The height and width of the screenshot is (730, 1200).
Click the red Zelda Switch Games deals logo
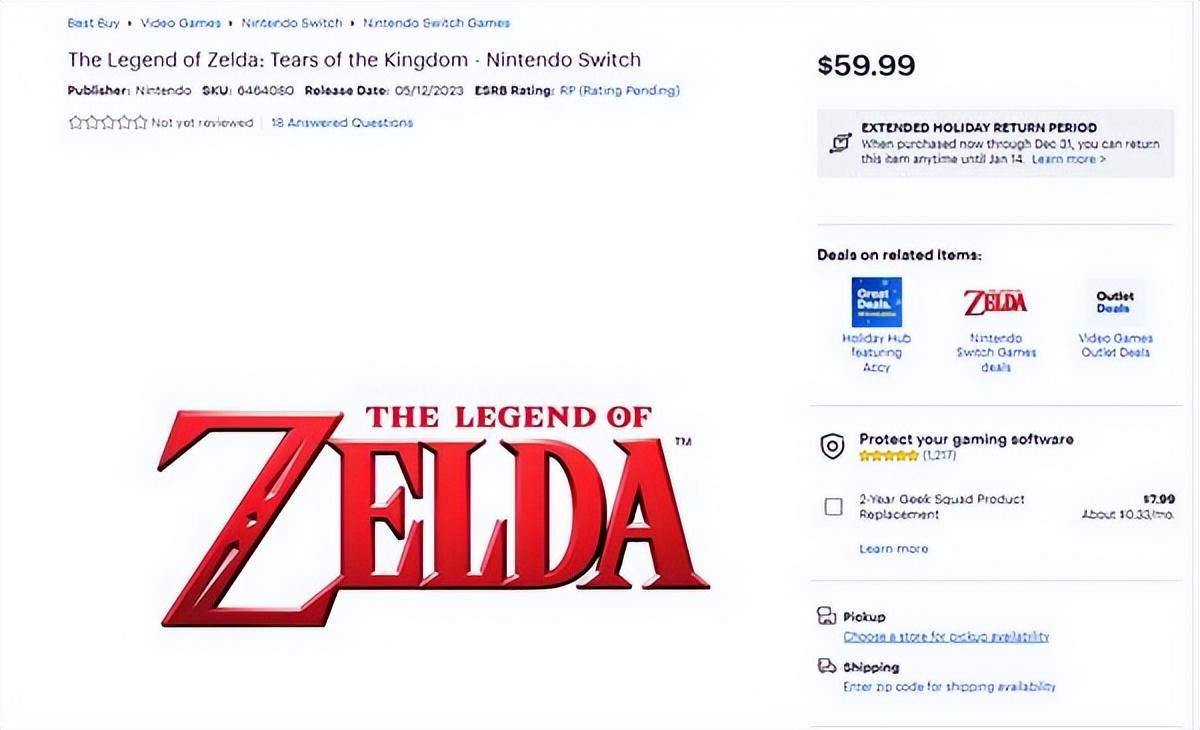point(995,302)
